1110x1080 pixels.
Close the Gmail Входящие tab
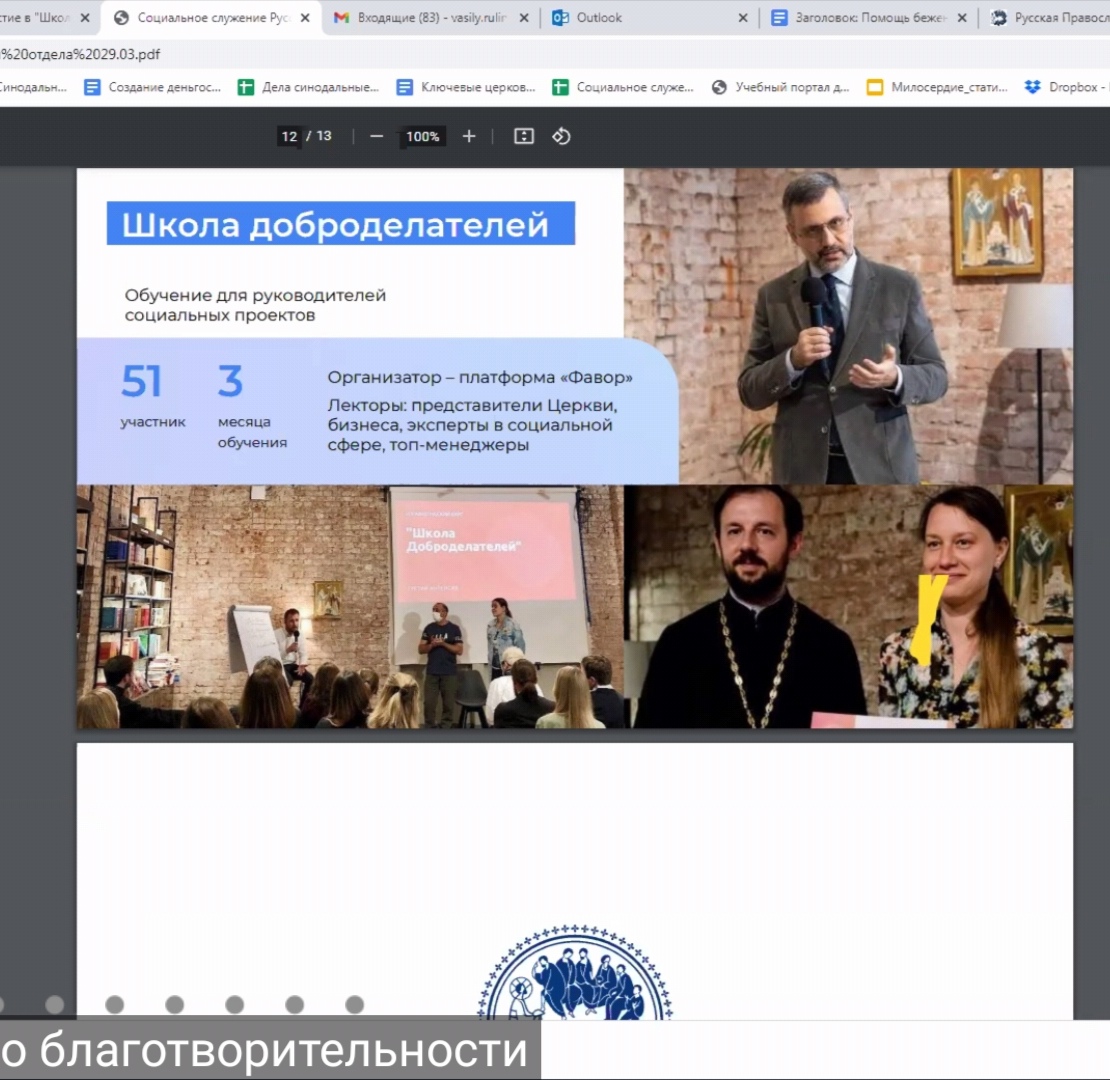523,18
